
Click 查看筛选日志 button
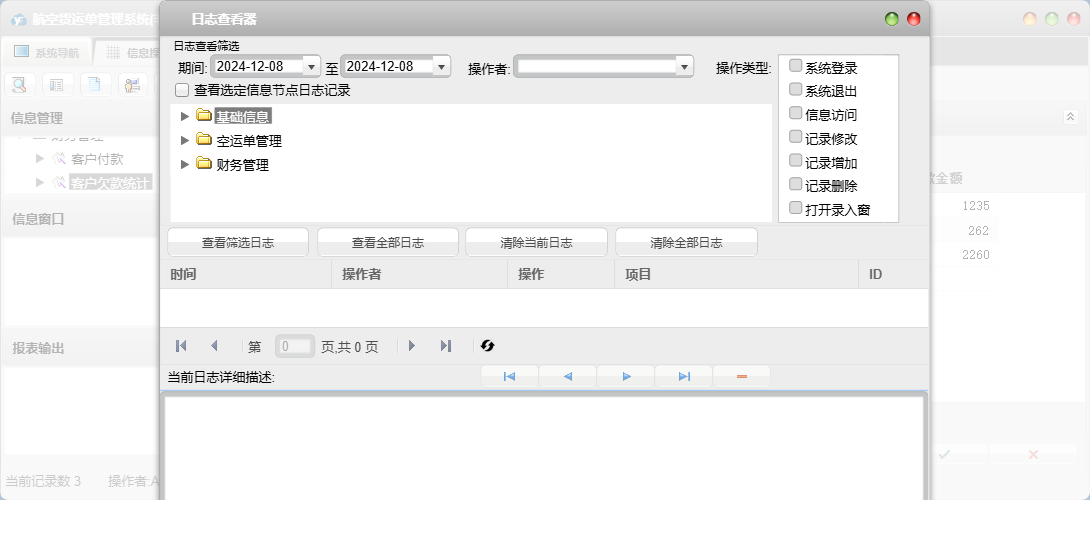click(238, 242)
